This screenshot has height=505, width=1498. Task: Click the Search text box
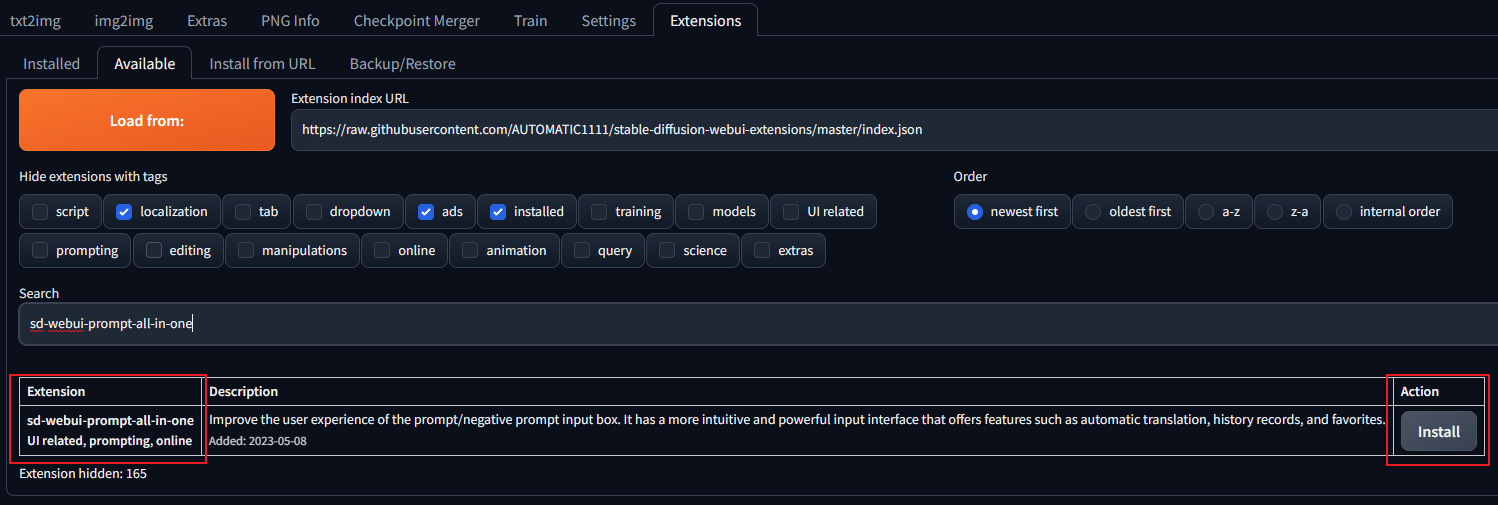[x=750, y=324]
